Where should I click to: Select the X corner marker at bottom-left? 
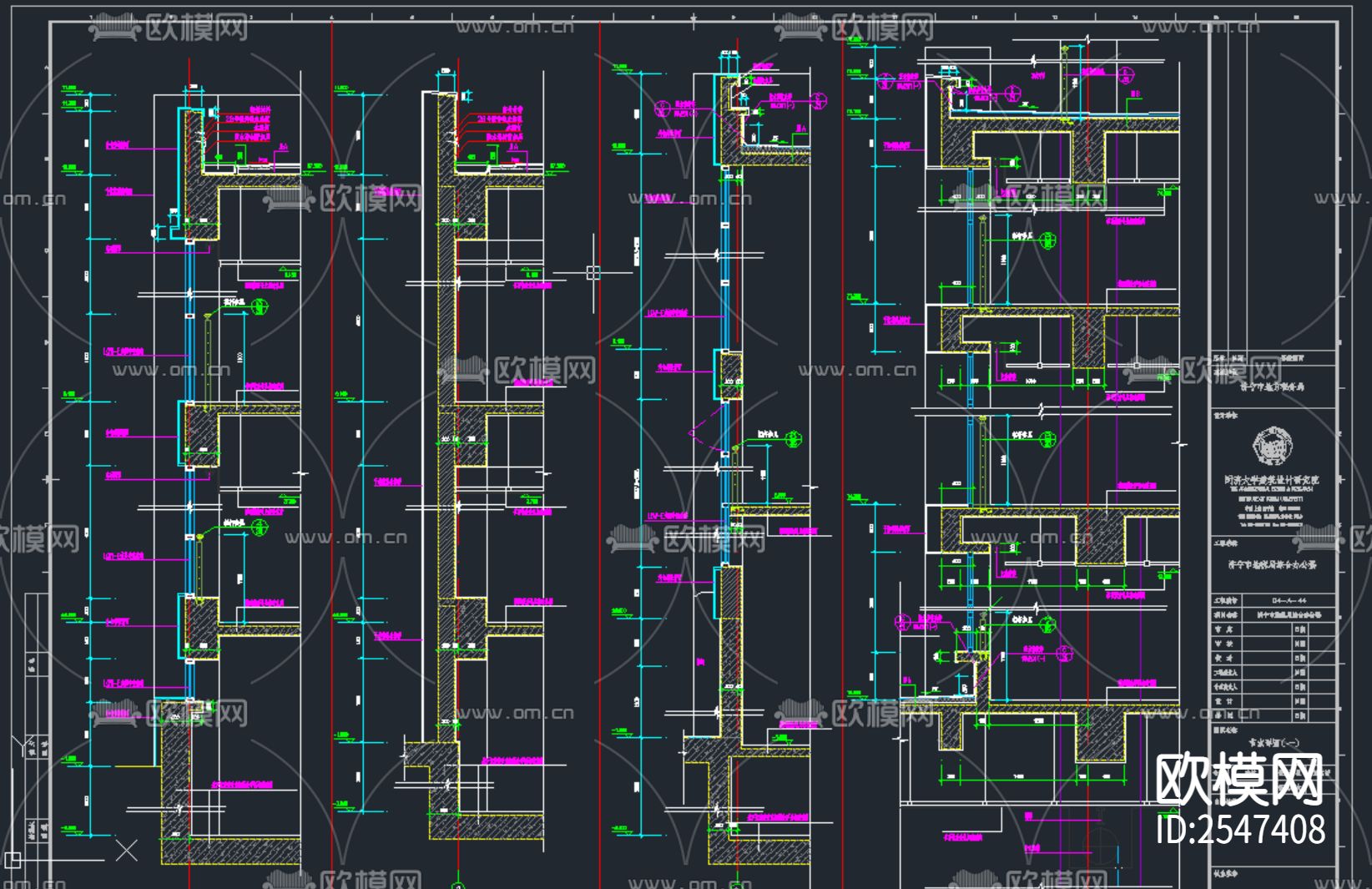click(x=125, y=849)
